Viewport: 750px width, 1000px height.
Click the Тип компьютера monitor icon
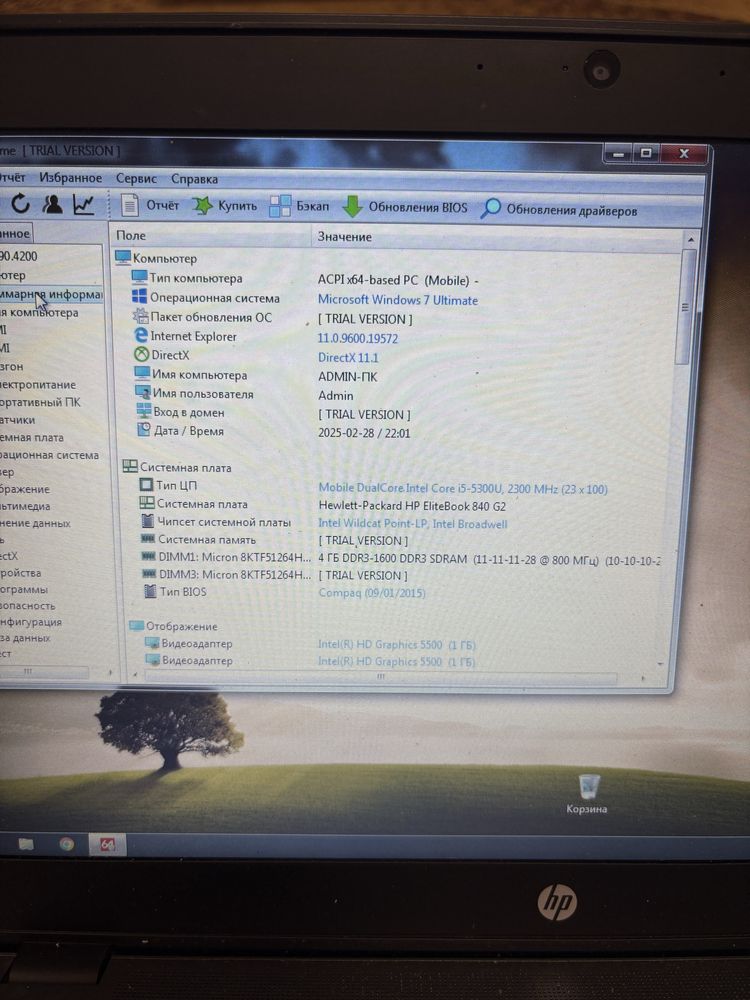(139, 277)
